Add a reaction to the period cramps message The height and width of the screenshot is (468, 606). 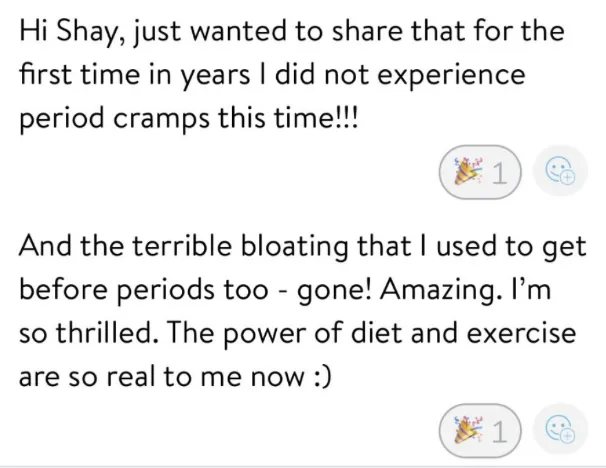coord(557,175)
